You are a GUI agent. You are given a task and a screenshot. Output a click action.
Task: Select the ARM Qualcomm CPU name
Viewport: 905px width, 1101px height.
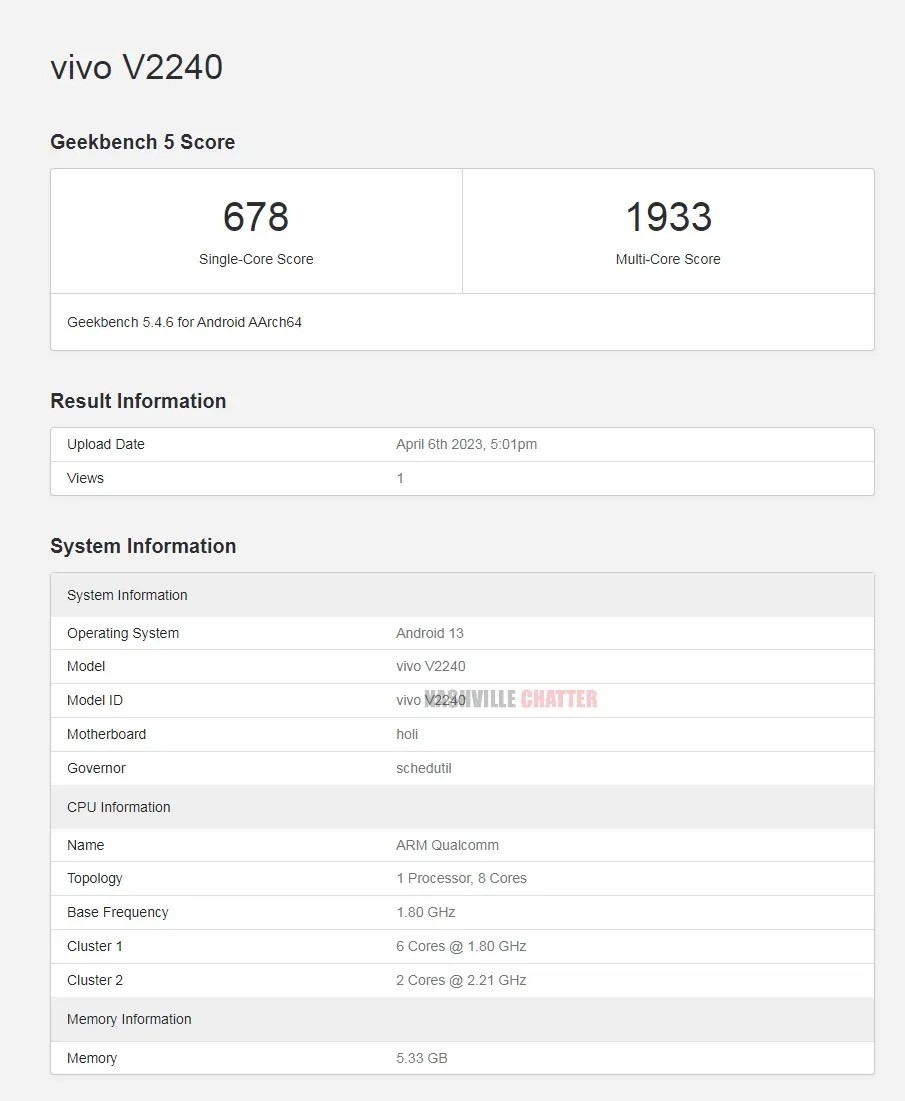[447, 845]
